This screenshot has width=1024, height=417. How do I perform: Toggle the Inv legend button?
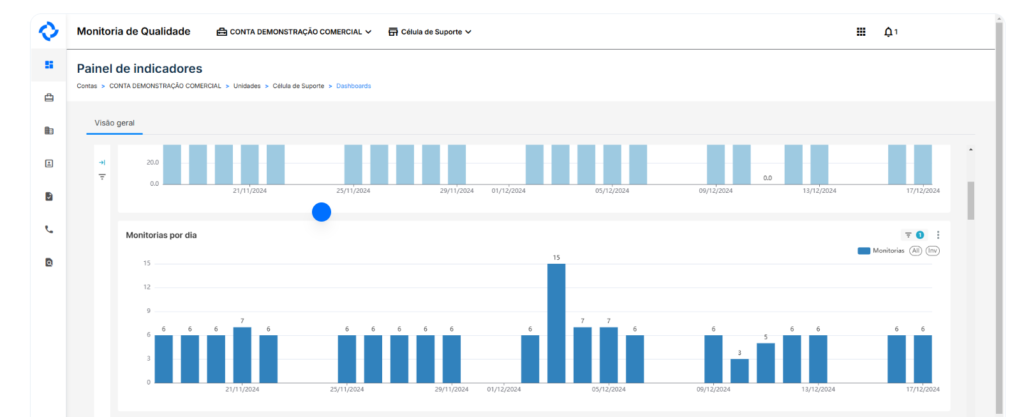(x=932, y=251)
